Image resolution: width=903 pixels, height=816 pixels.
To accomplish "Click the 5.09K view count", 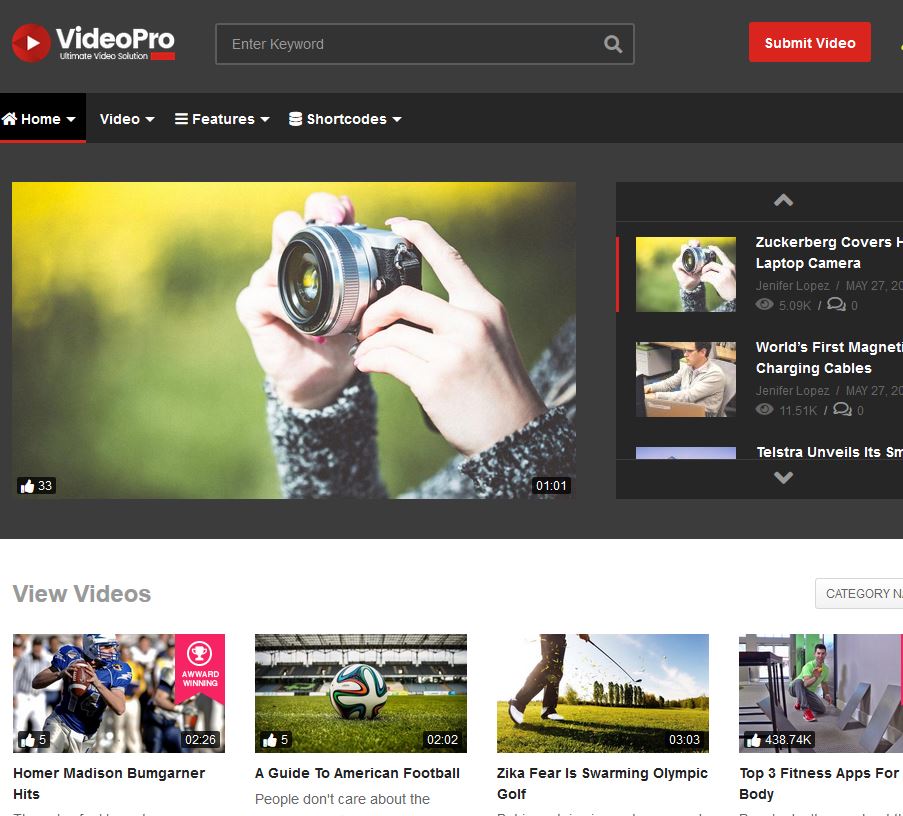I will click(x=795, y=305).
